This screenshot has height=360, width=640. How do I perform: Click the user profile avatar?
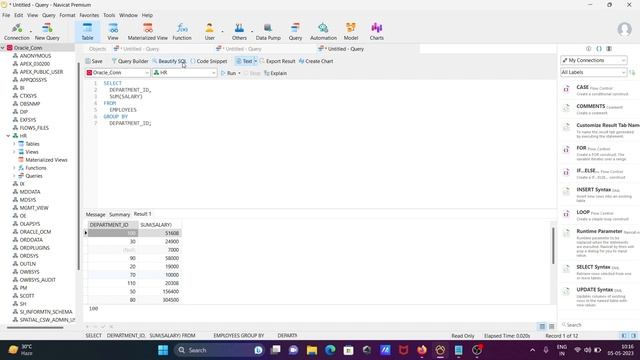[x=624, y=29]
